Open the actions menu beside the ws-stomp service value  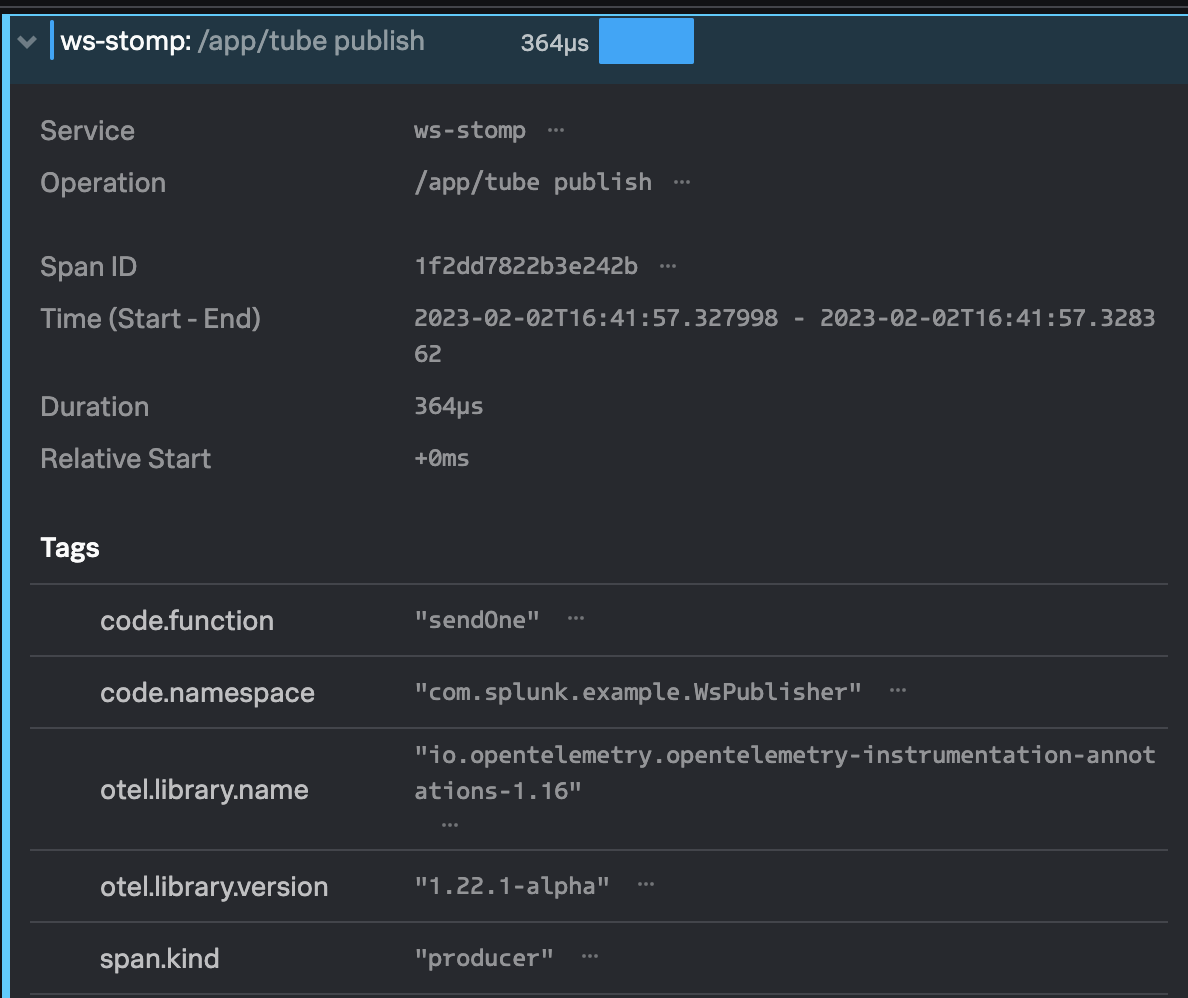pos(556,130)
